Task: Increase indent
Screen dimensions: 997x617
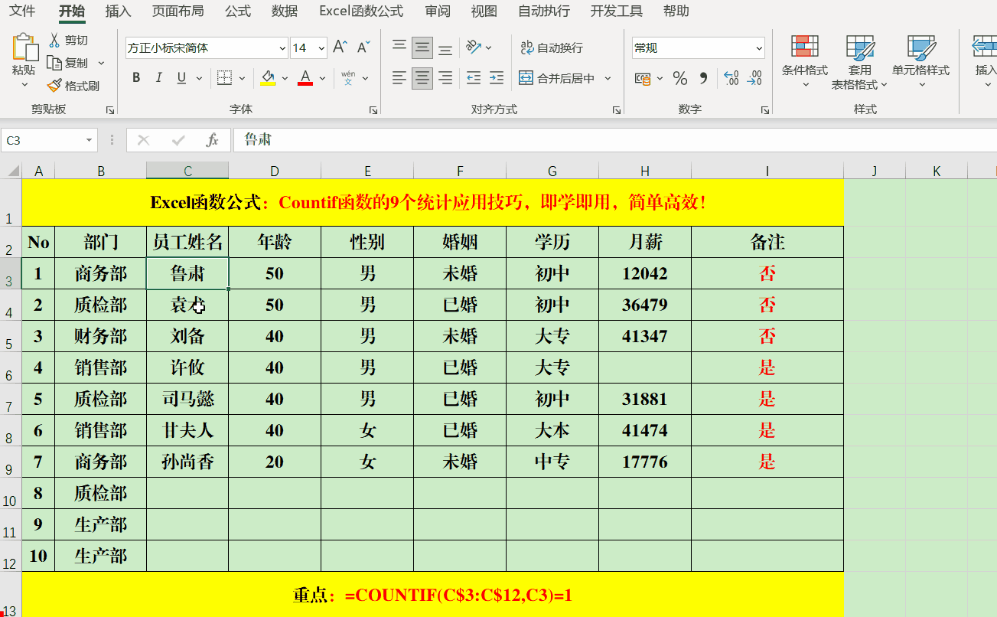Action: click(x=497, y=78)
